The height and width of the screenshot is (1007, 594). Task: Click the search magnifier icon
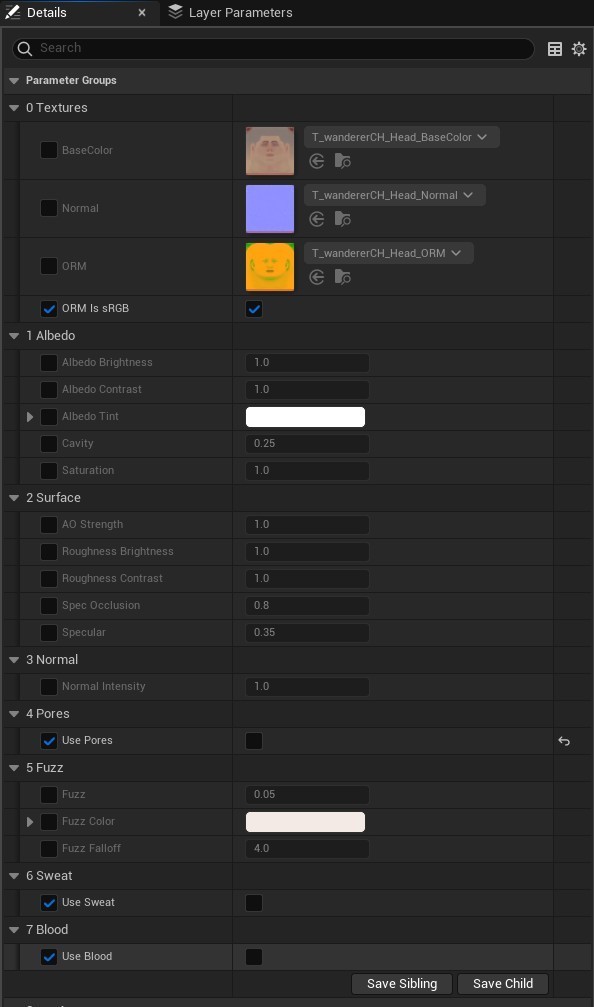(x=24, y=49)
